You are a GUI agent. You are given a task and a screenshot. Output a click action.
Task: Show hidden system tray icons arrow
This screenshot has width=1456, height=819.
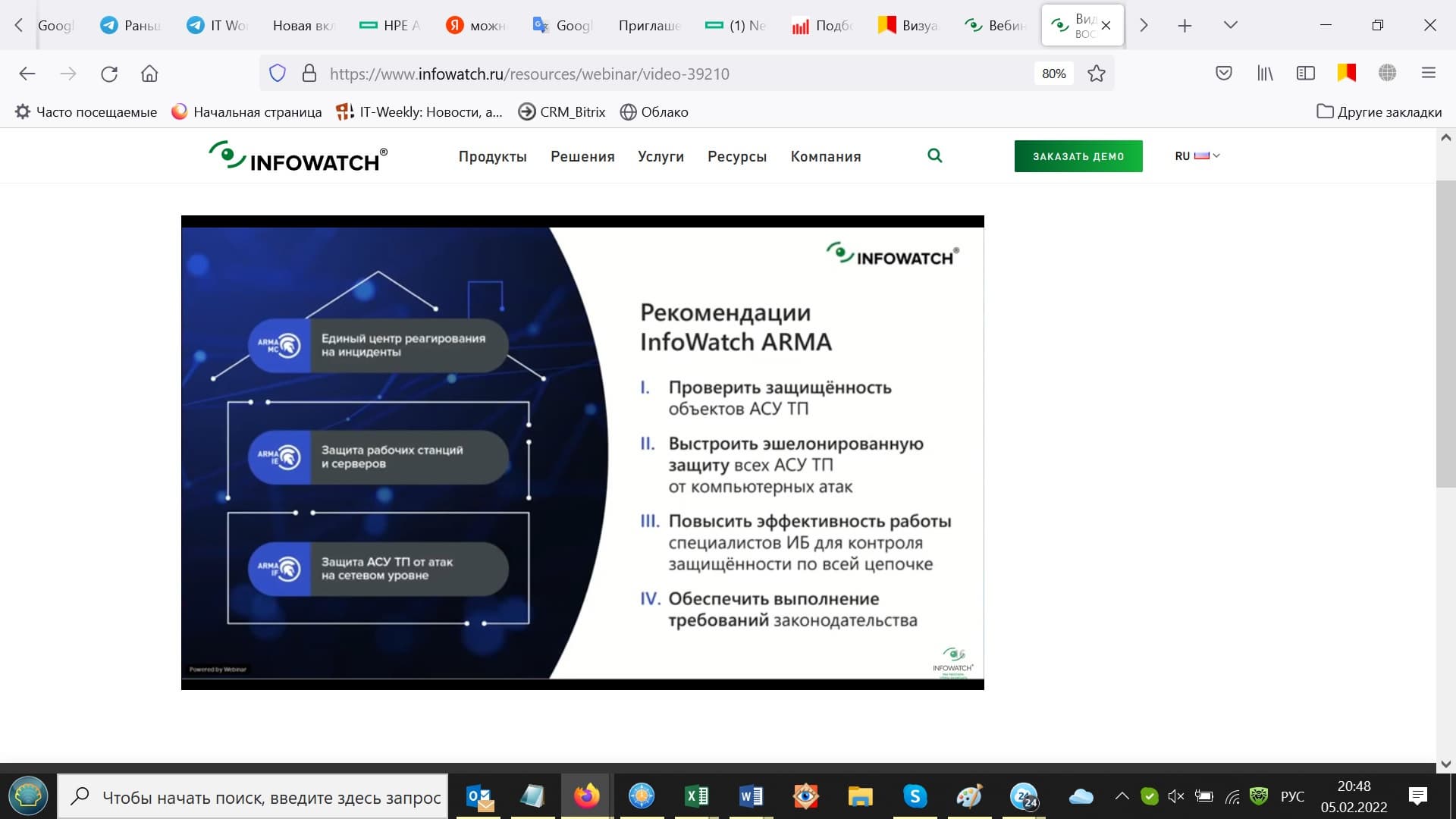(x=1122, y=796)
